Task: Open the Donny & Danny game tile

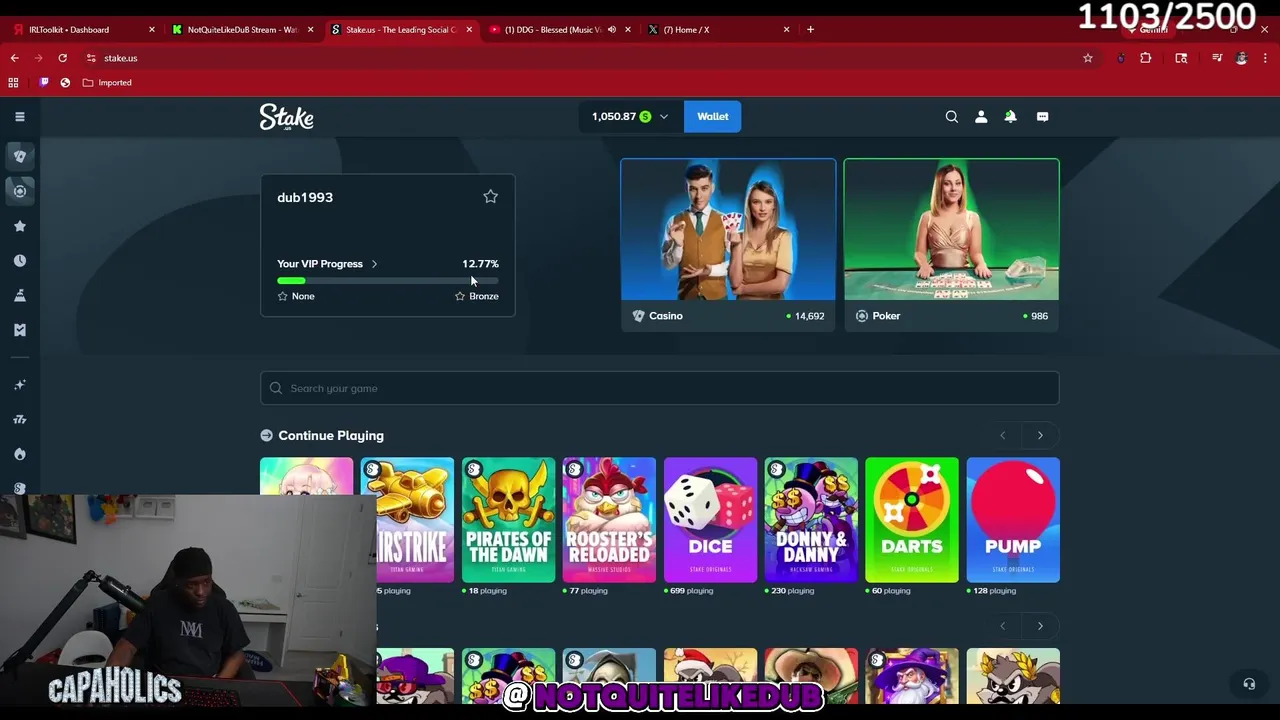Action: (x=811, y=520)
